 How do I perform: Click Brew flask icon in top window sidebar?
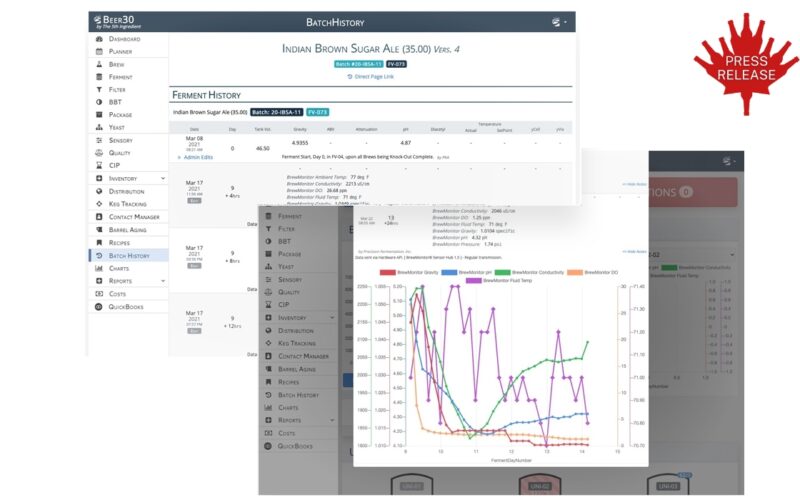click(x=99, y=64)
